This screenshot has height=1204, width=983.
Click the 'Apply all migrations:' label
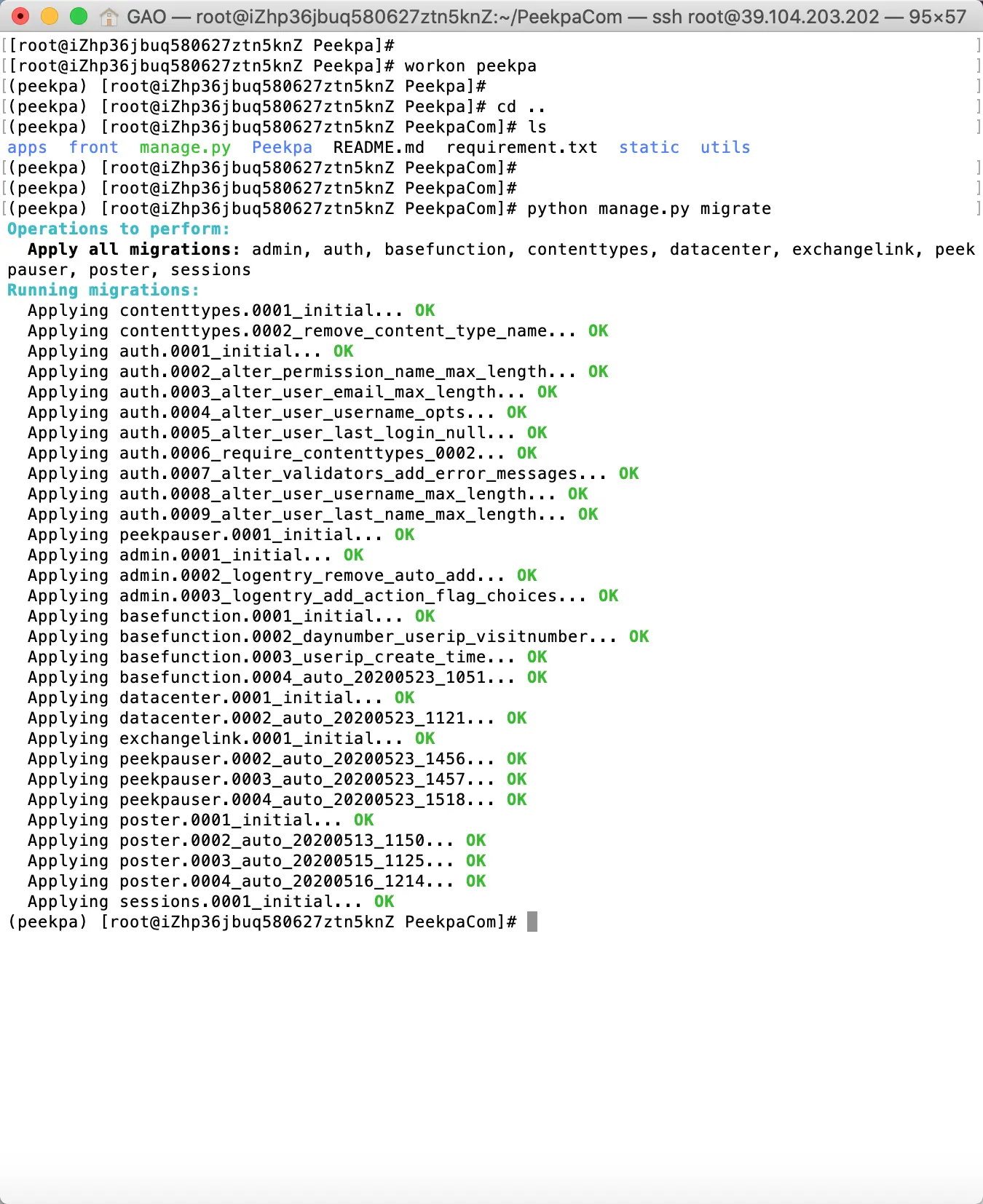coord(134,250)
